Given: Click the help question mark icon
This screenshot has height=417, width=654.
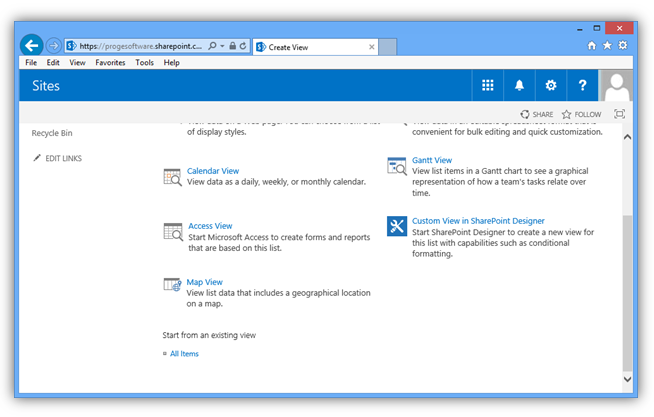Looking at the screenshot, I should 583,86.
